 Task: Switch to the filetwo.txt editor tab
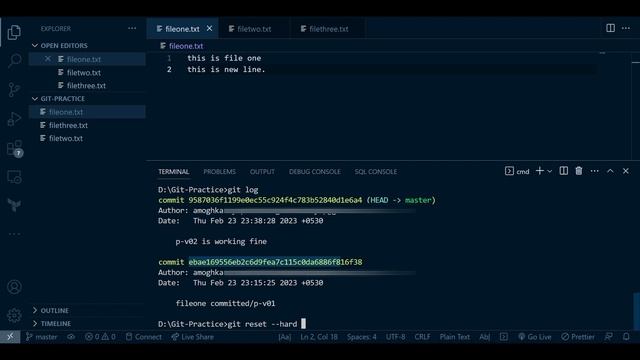254,29
